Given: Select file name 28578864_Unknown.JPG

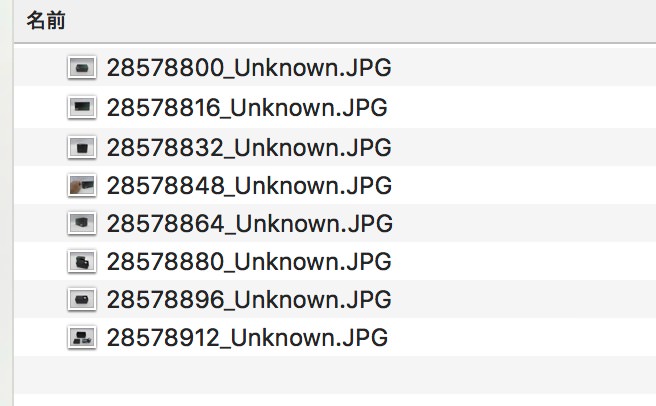Looking at the screenshot, I should click(x=249, y=224).
